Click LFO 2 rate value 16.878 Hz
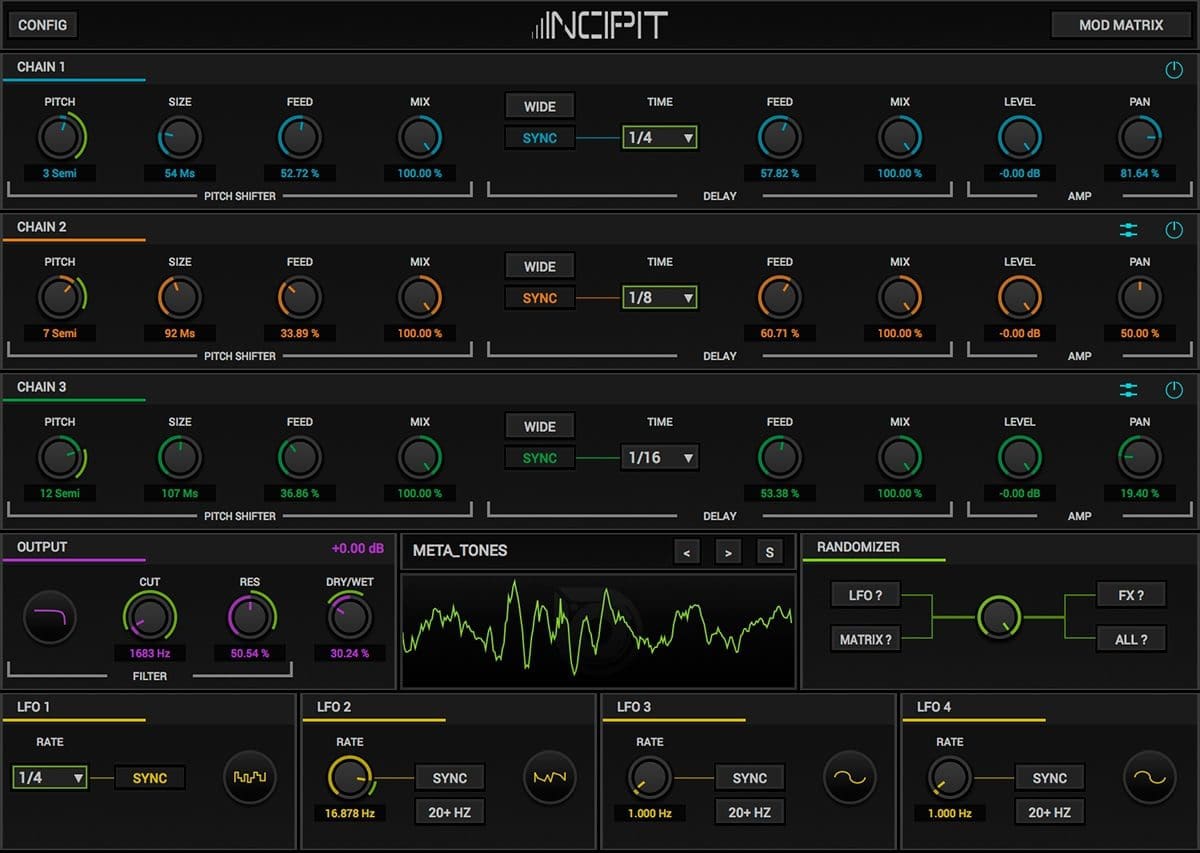1200x853 pixels. (350, 813)
